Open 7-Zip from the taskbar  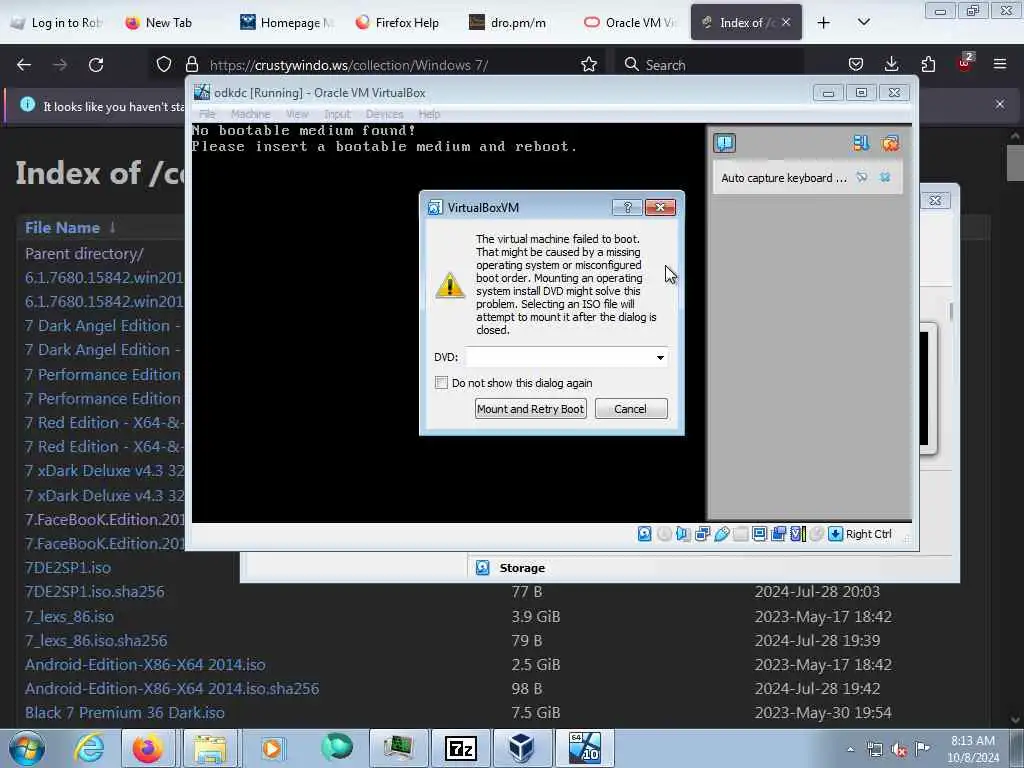pyautogui.click(x=460, y=748)
